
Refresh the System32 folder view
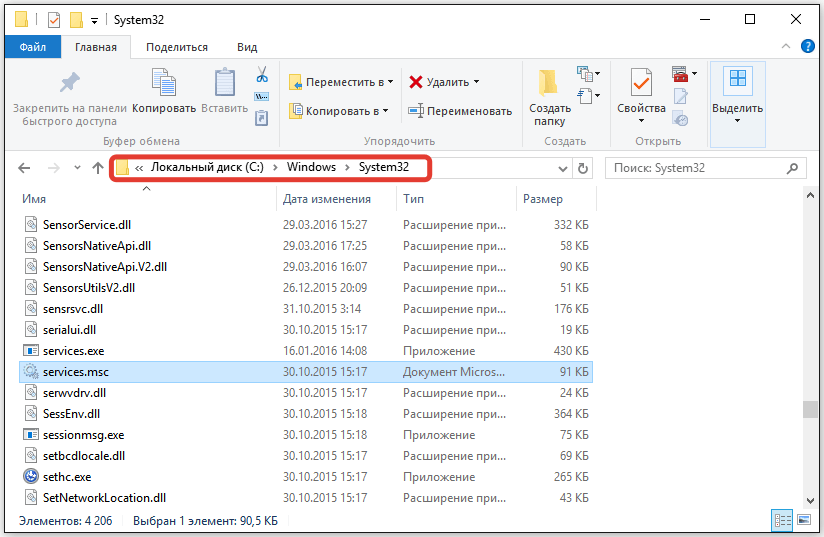coord(583,169)
